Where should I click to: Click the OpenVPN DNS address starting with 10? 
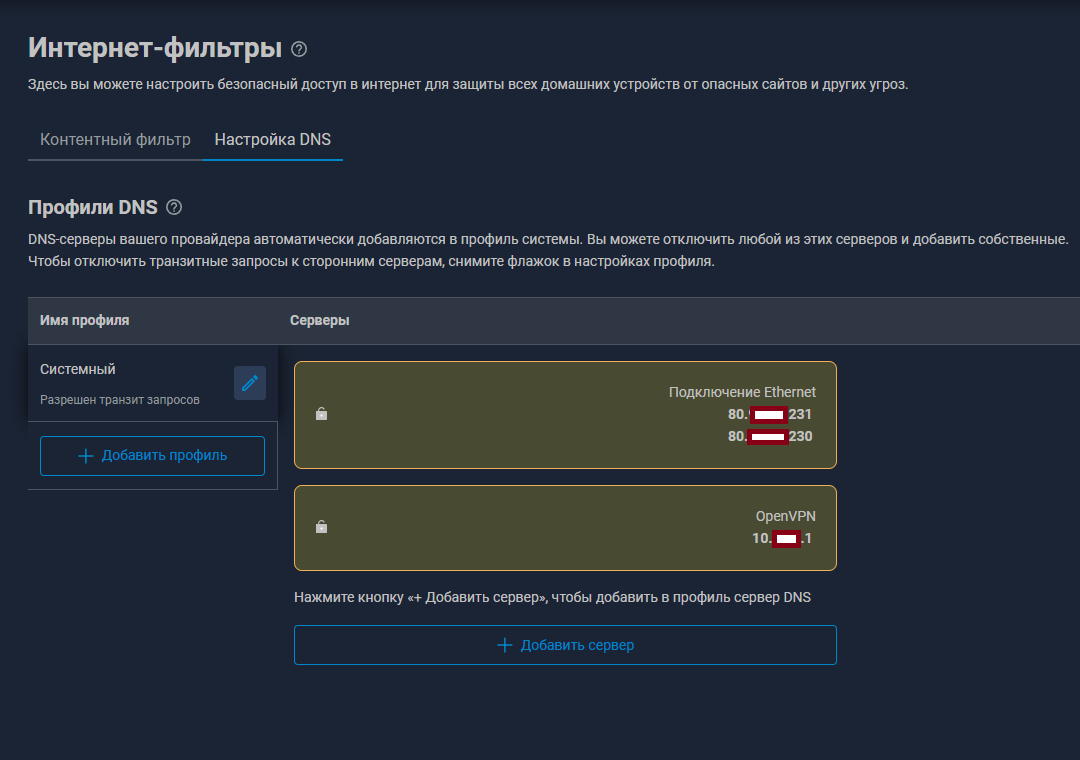(x=781, y=538)
